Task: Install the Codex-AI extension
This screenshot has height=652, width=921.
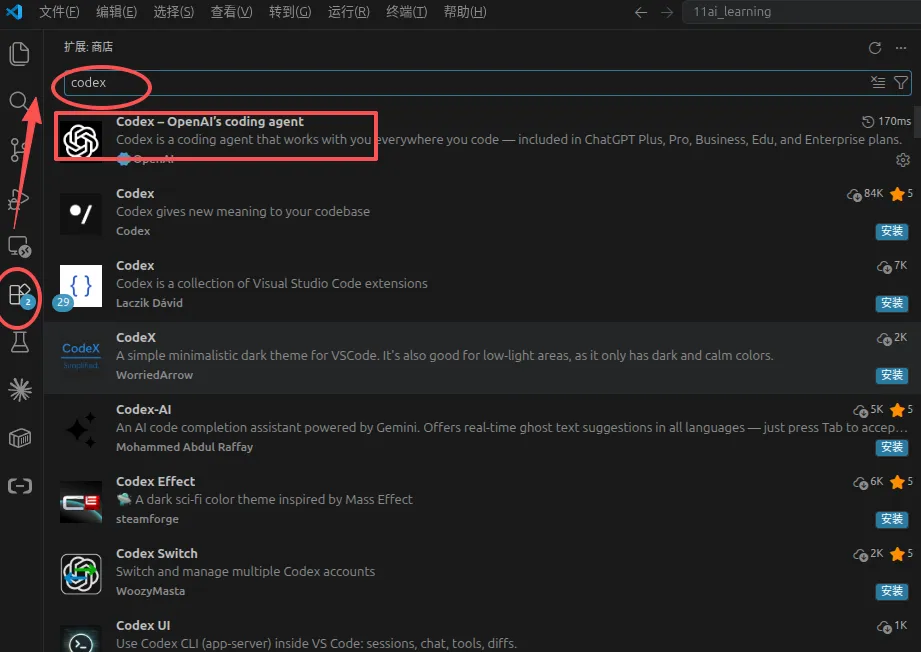Action: [x=892, y=447]
